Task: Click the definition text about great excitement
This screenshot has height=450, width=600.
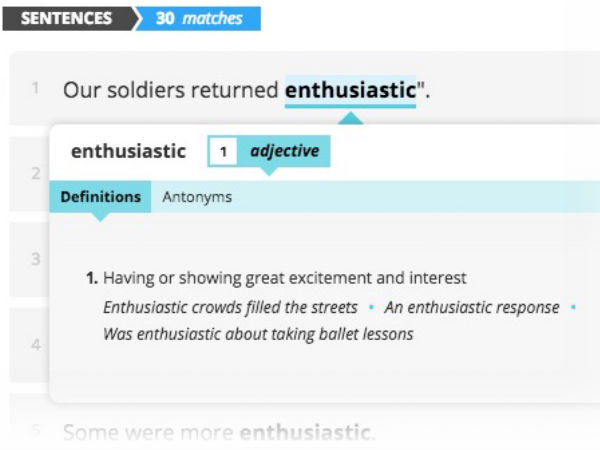Action: click(x=285, y=278)
